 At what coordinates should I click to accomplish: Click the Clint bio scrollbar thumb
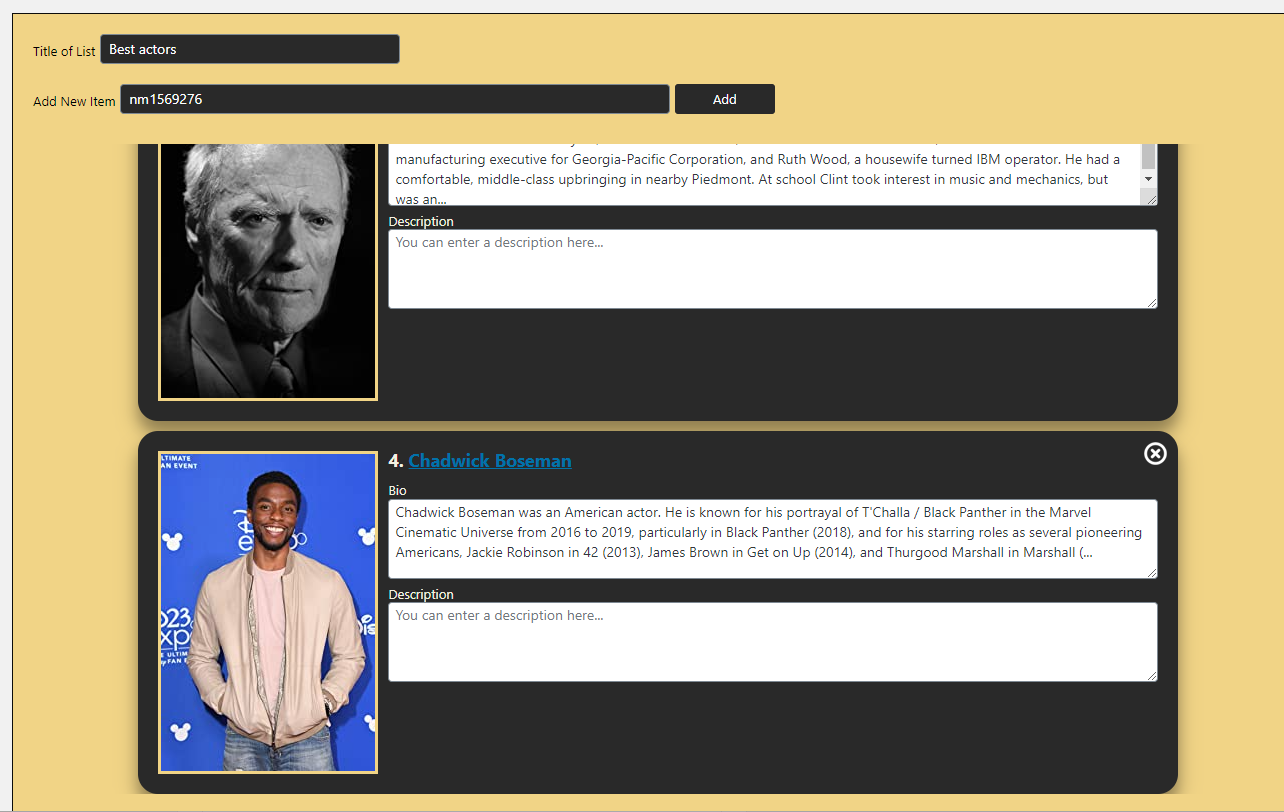click(x=1149, y=156)
